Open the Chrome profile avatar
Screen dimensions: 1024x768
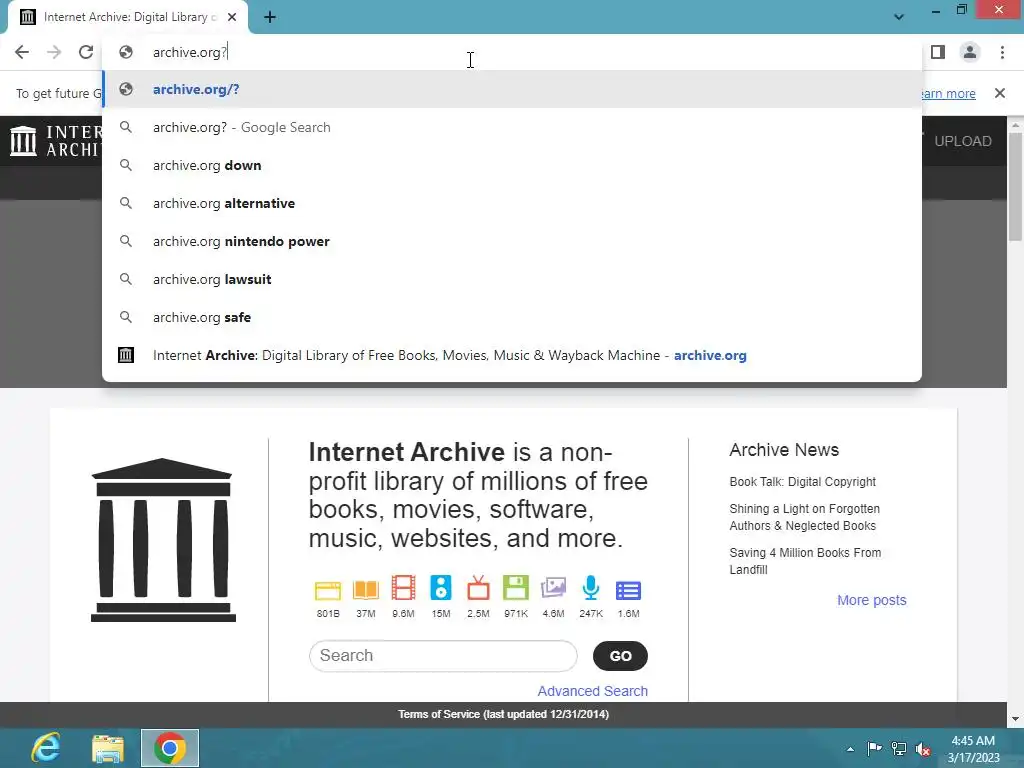[970, 52]
